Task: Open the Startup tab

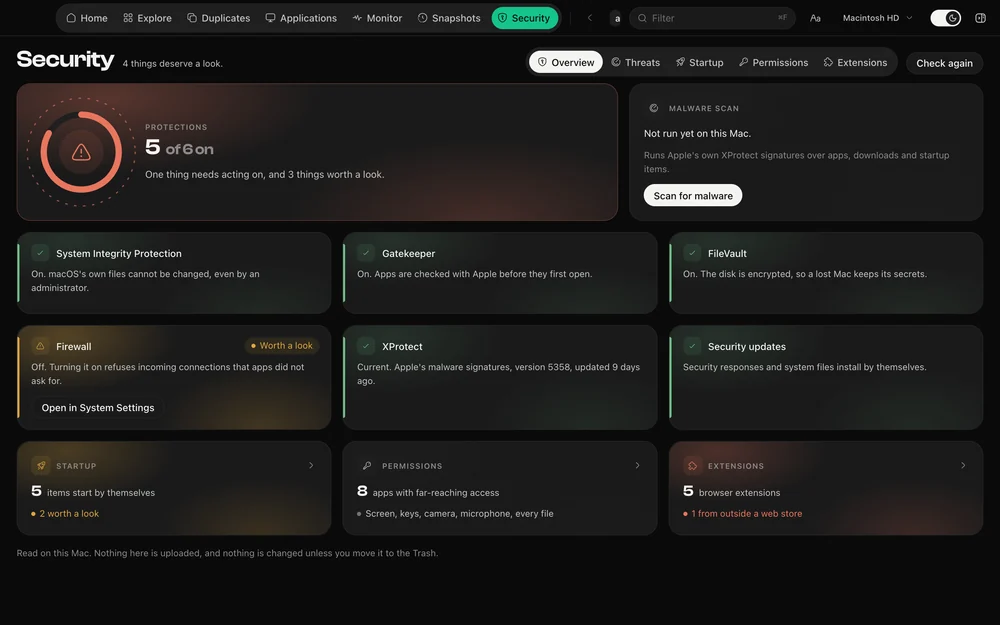Action: coord(700,62)
